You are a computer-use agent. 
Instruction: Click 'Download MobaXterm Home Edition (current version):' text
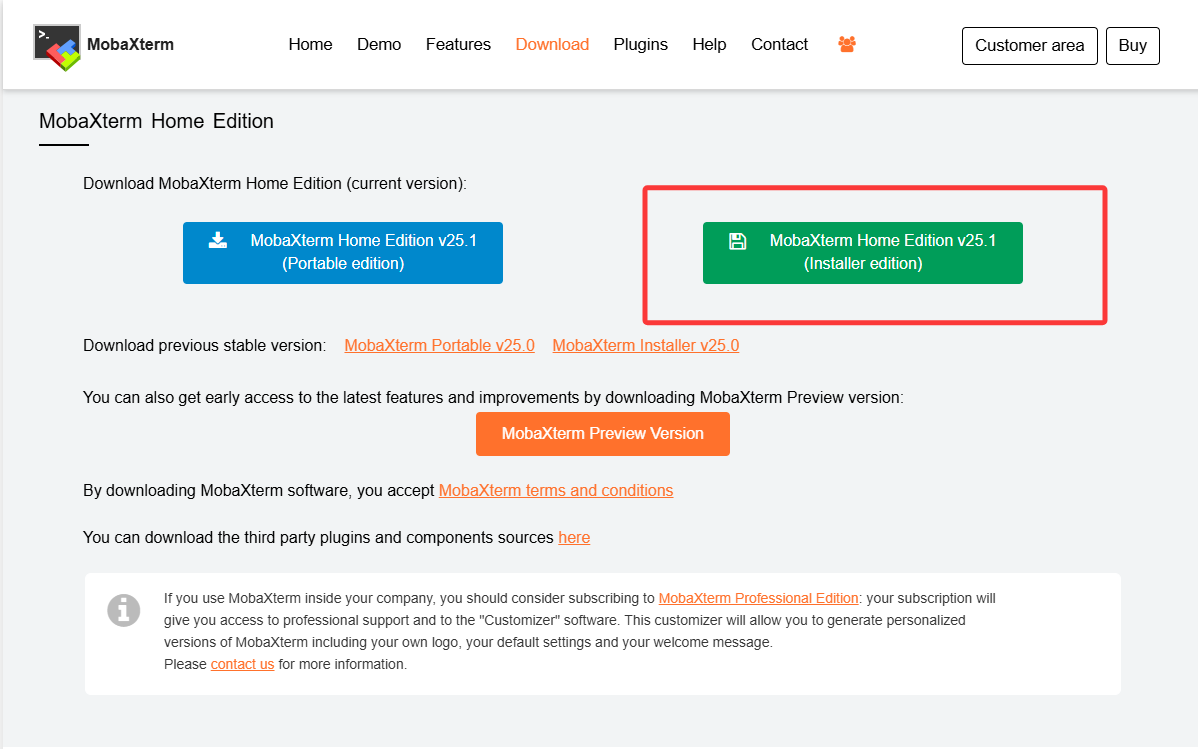click(x=275, y=183)
